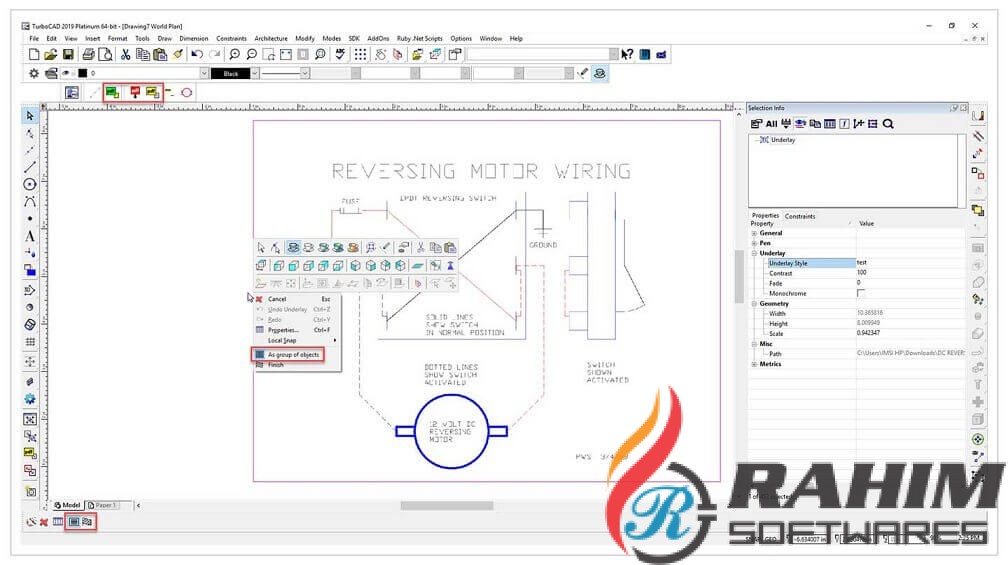Cut selection with the scissors icon

coord(126,55)
